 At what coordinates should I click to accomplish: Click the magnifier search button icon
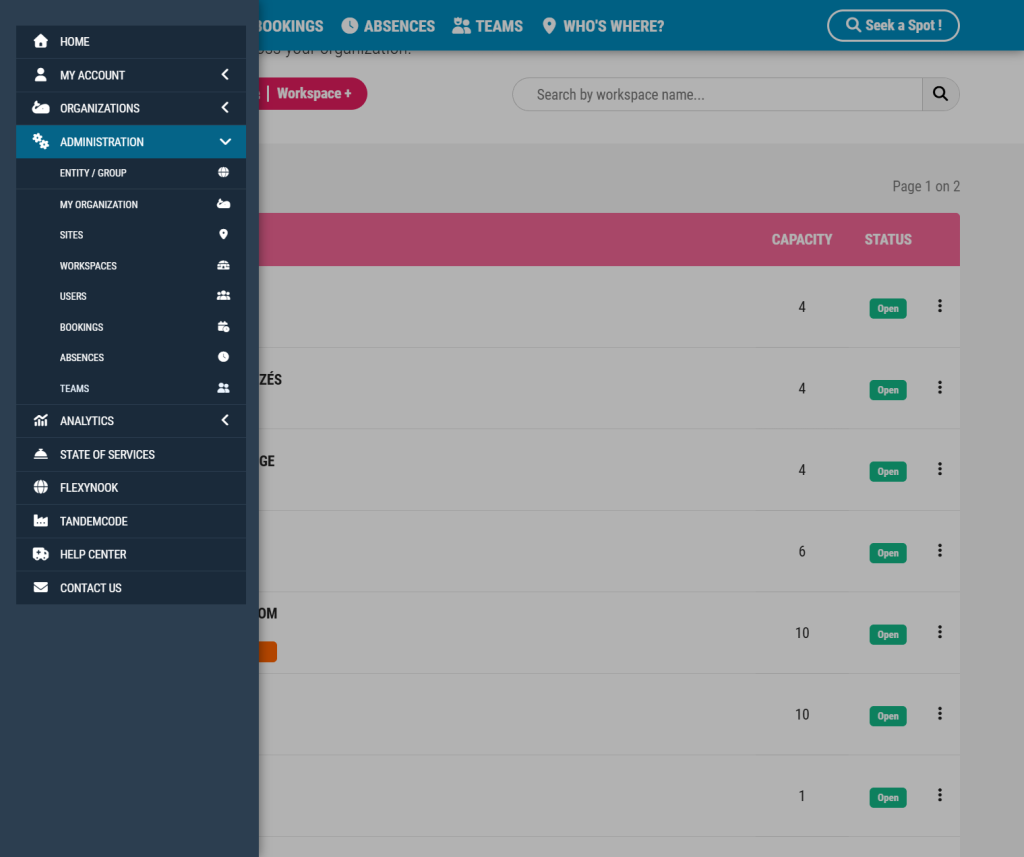point(940,94)
